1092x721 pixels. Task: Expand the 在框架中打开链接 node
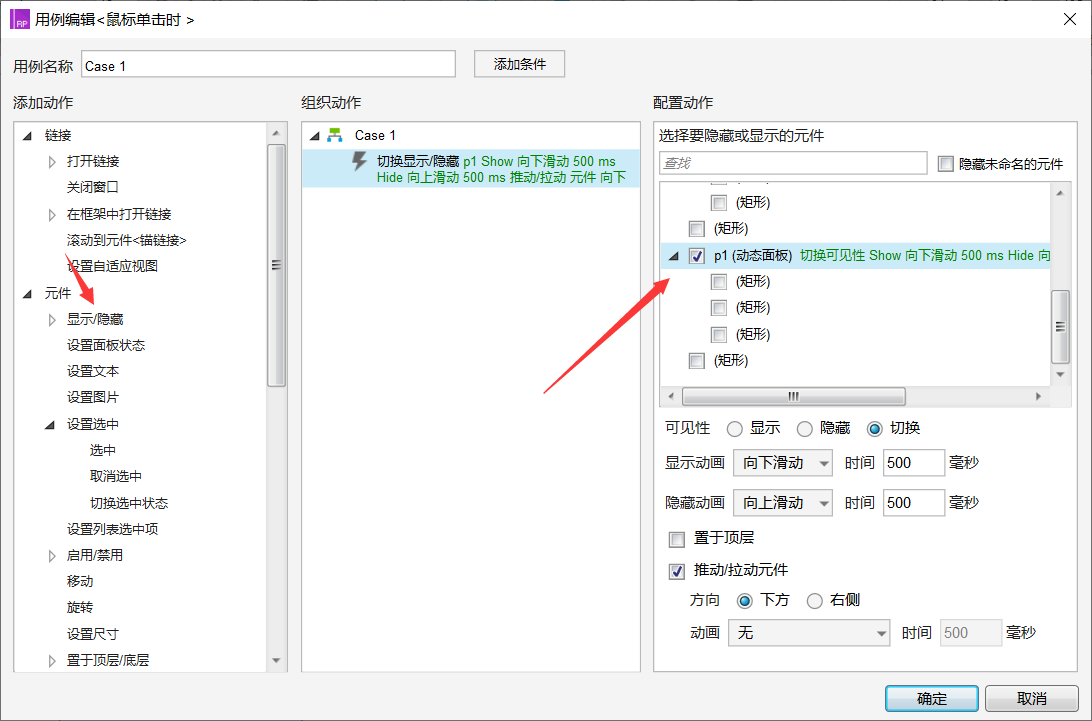[52, 215]
